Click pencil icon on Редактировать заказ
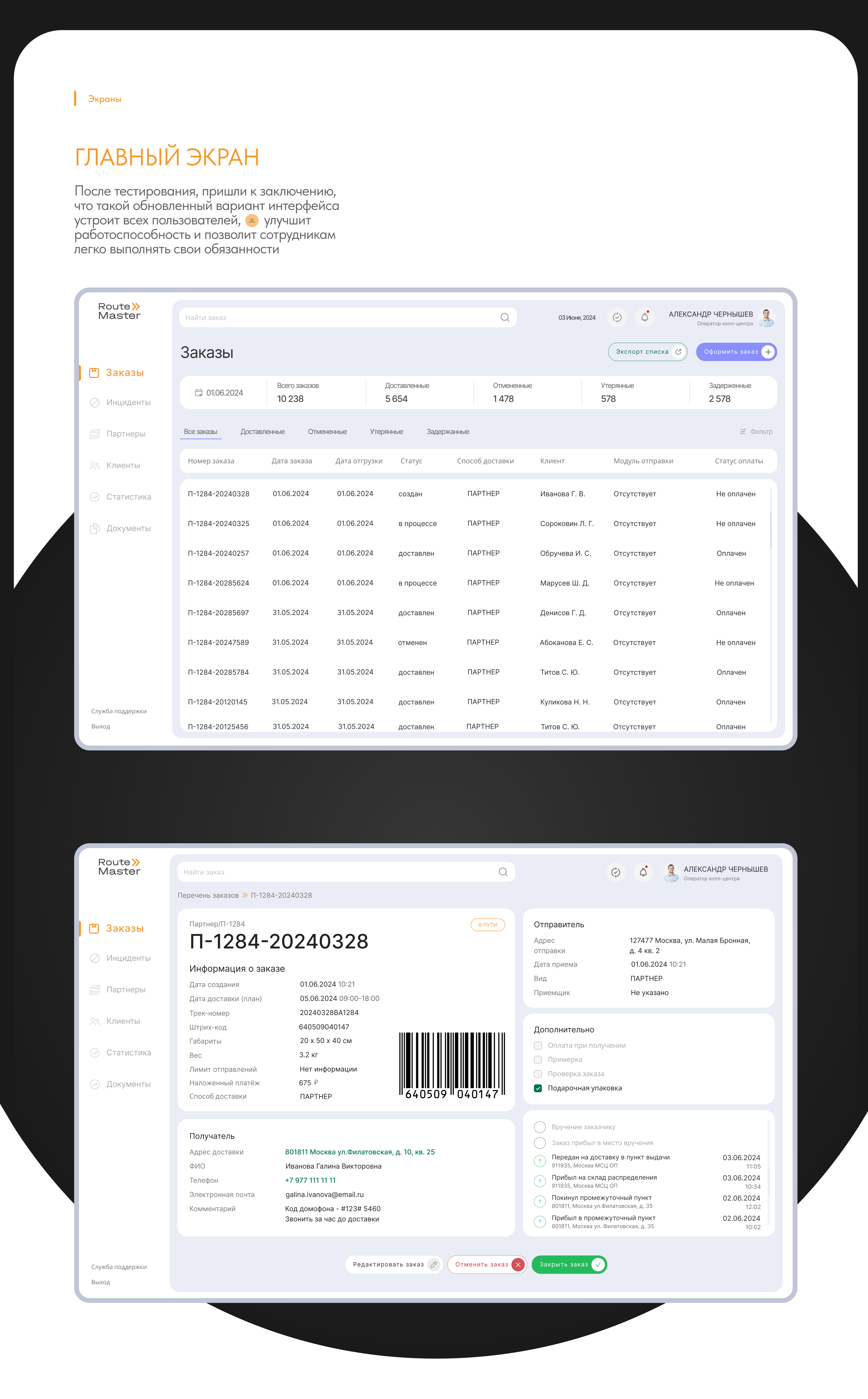 (x=434, y=1264)
